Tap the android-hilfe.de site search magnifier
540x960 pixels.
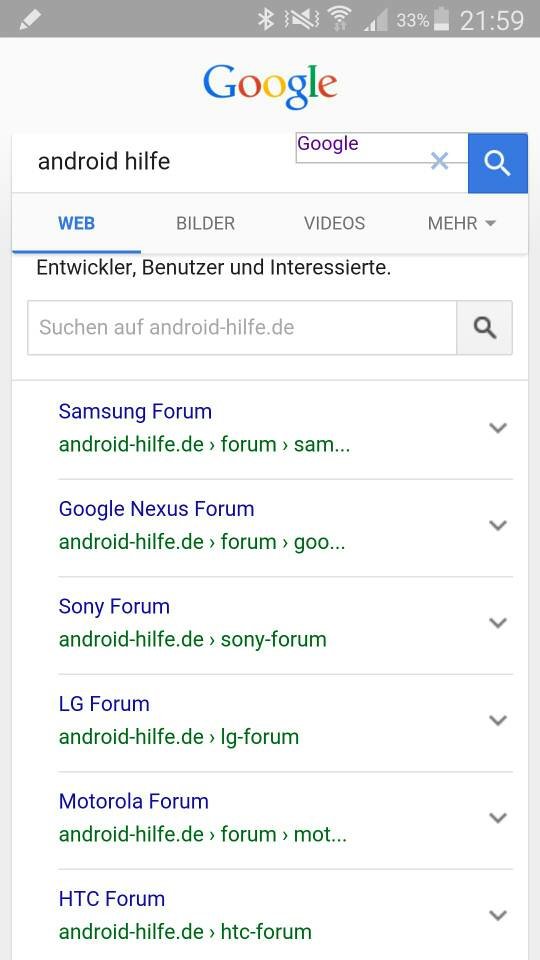(x=484, y=328)
